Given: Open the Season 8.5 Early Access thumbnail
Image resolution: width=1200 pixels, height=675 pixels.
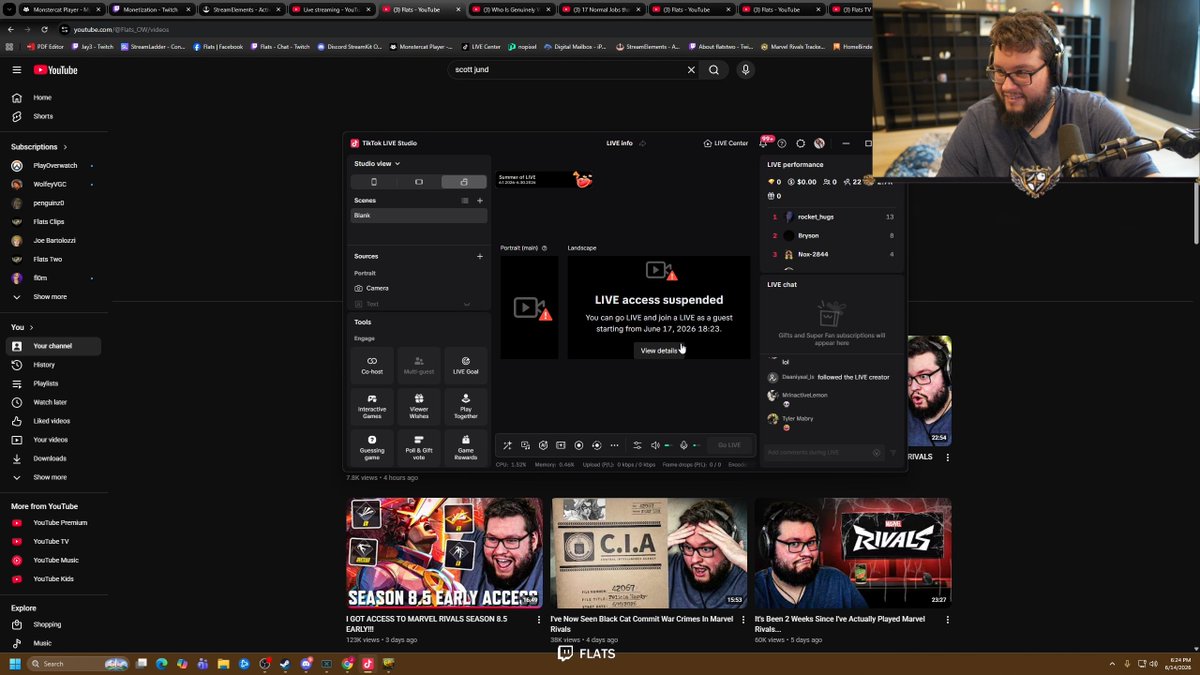Looking at the screenshot, I should pos(444,553).
